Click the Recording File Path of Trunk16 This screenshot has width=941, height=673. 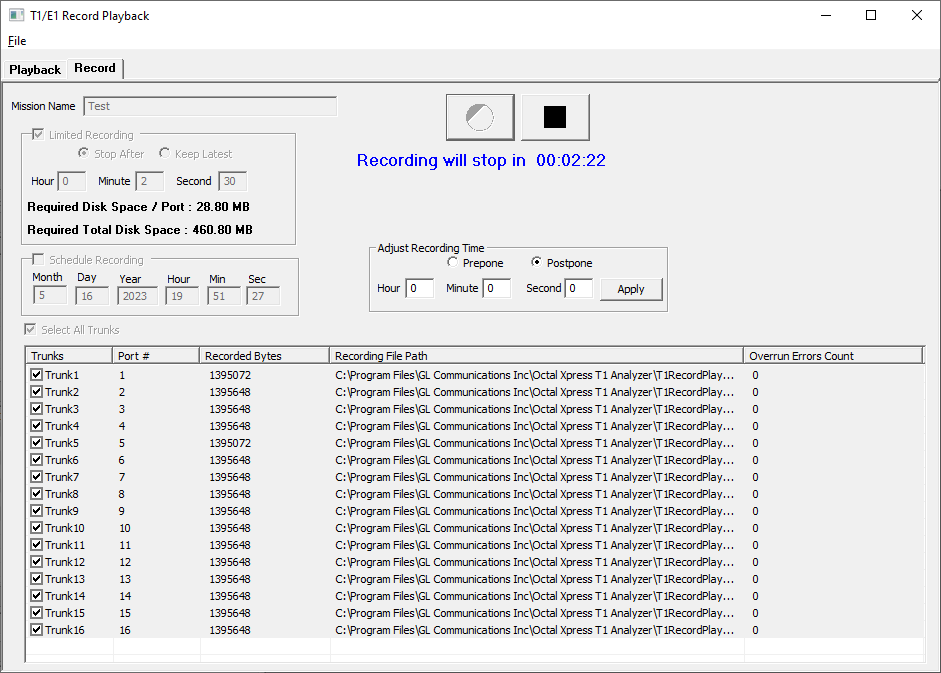534,630
